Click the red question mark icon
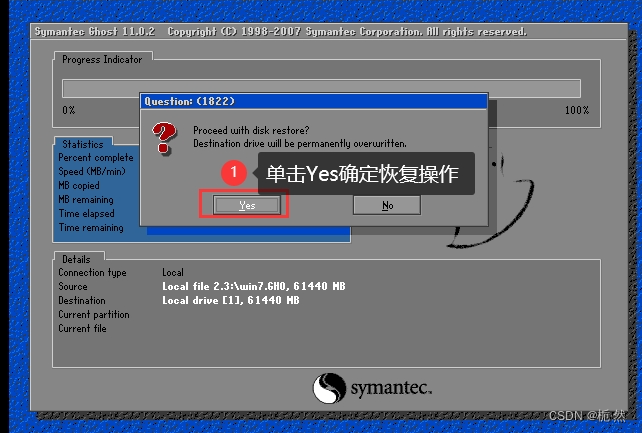Viewport: 642px width, 433px height. [x=164, y=138]
